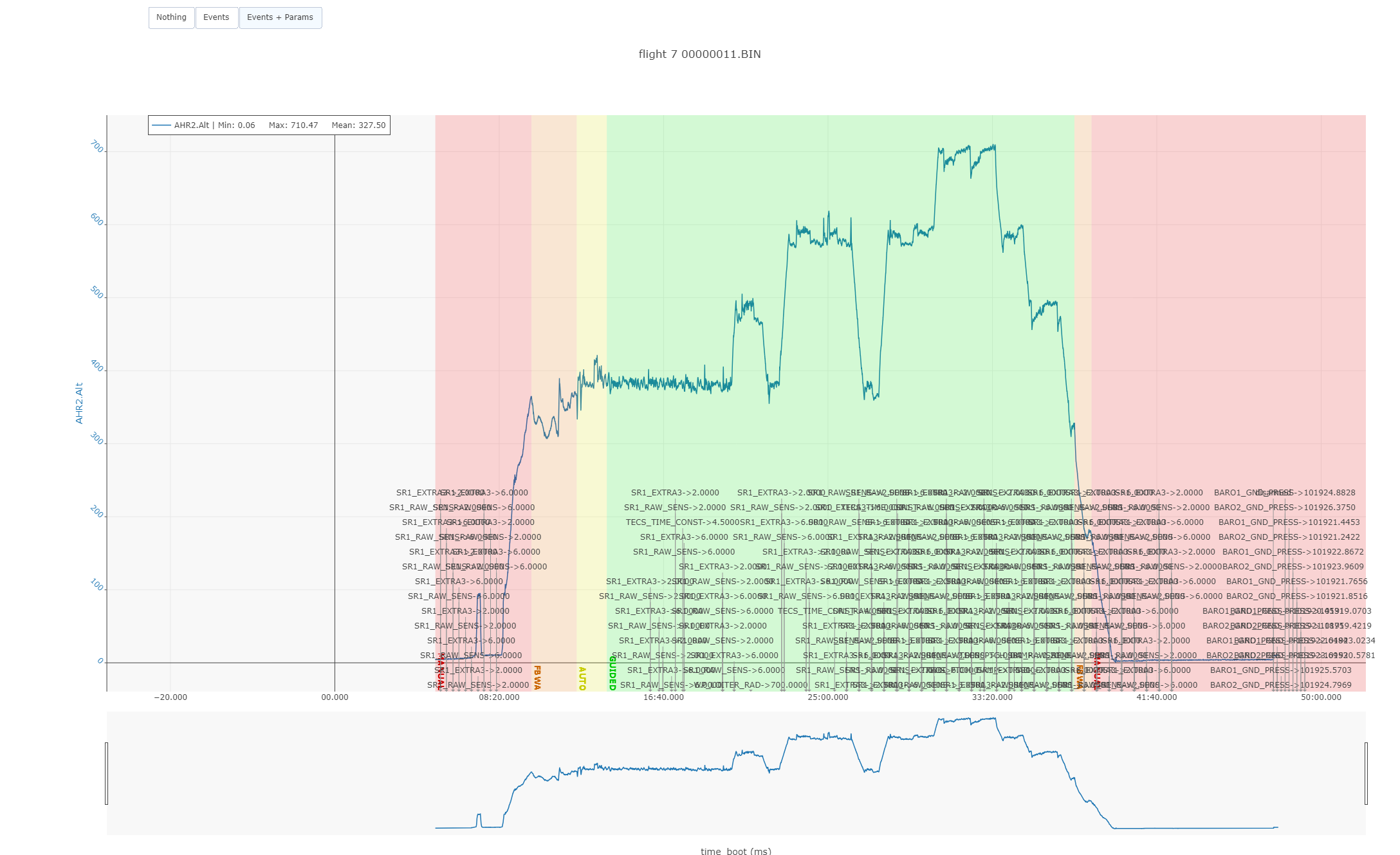Select the "Nothing" display mode button

171,17
